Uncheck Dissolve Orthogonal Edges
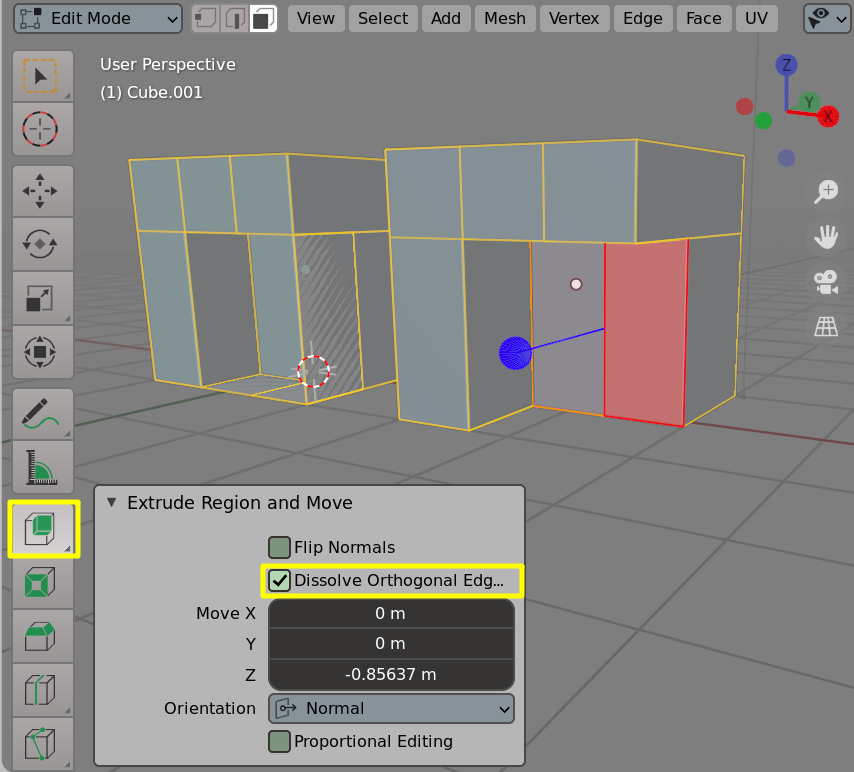Screen dimensions: 854x772 (279, 580)
